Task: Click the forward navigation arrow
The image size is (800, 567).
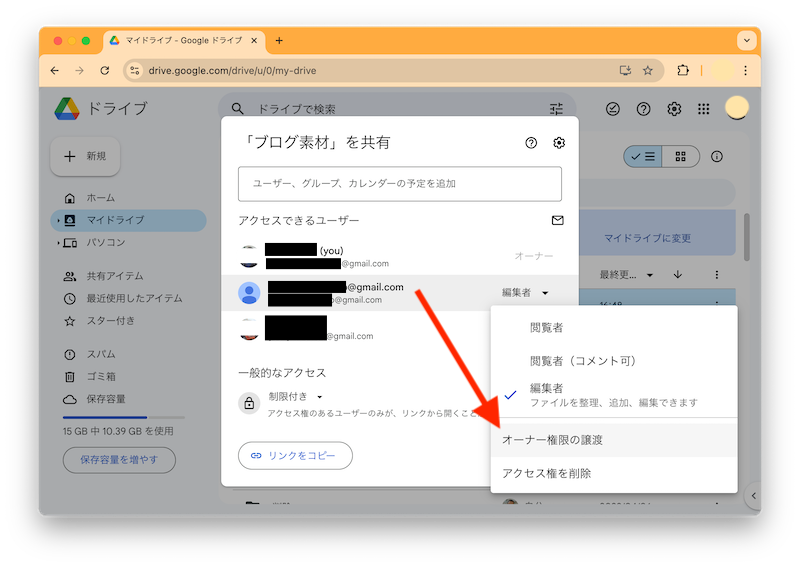Action: (x=80, y=70)
